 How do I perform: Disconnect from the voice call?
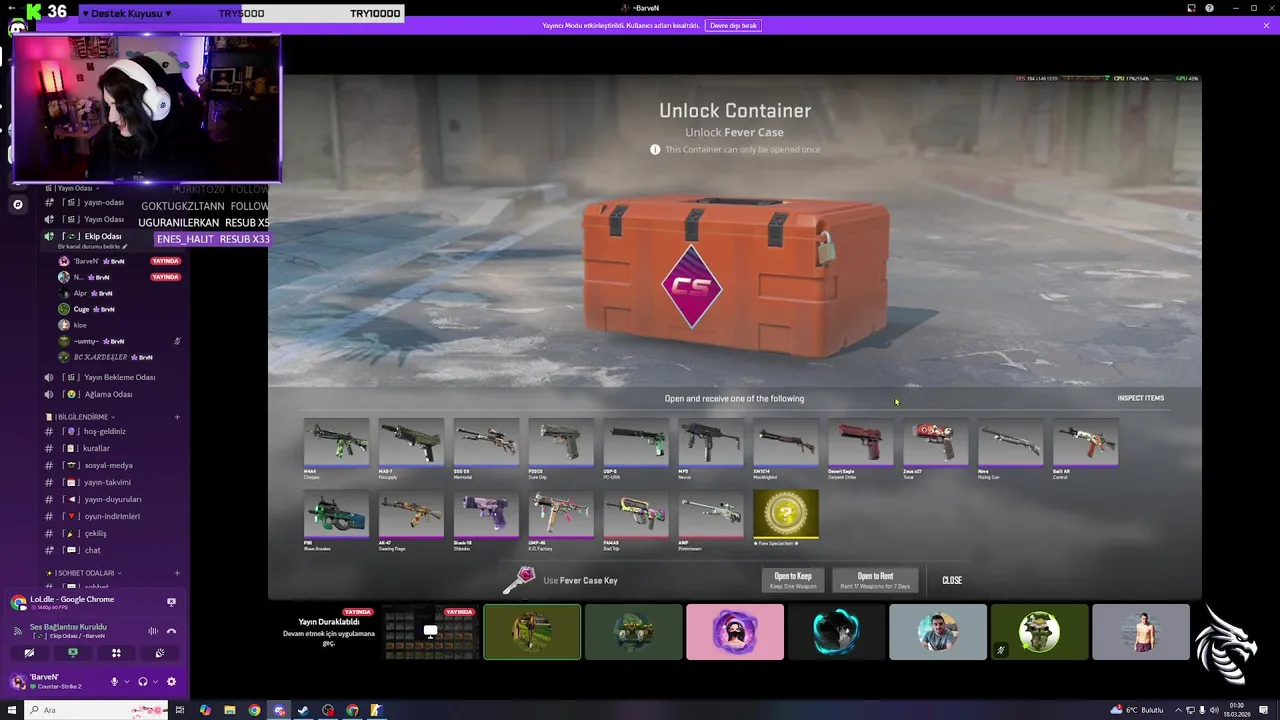point(171,631)
